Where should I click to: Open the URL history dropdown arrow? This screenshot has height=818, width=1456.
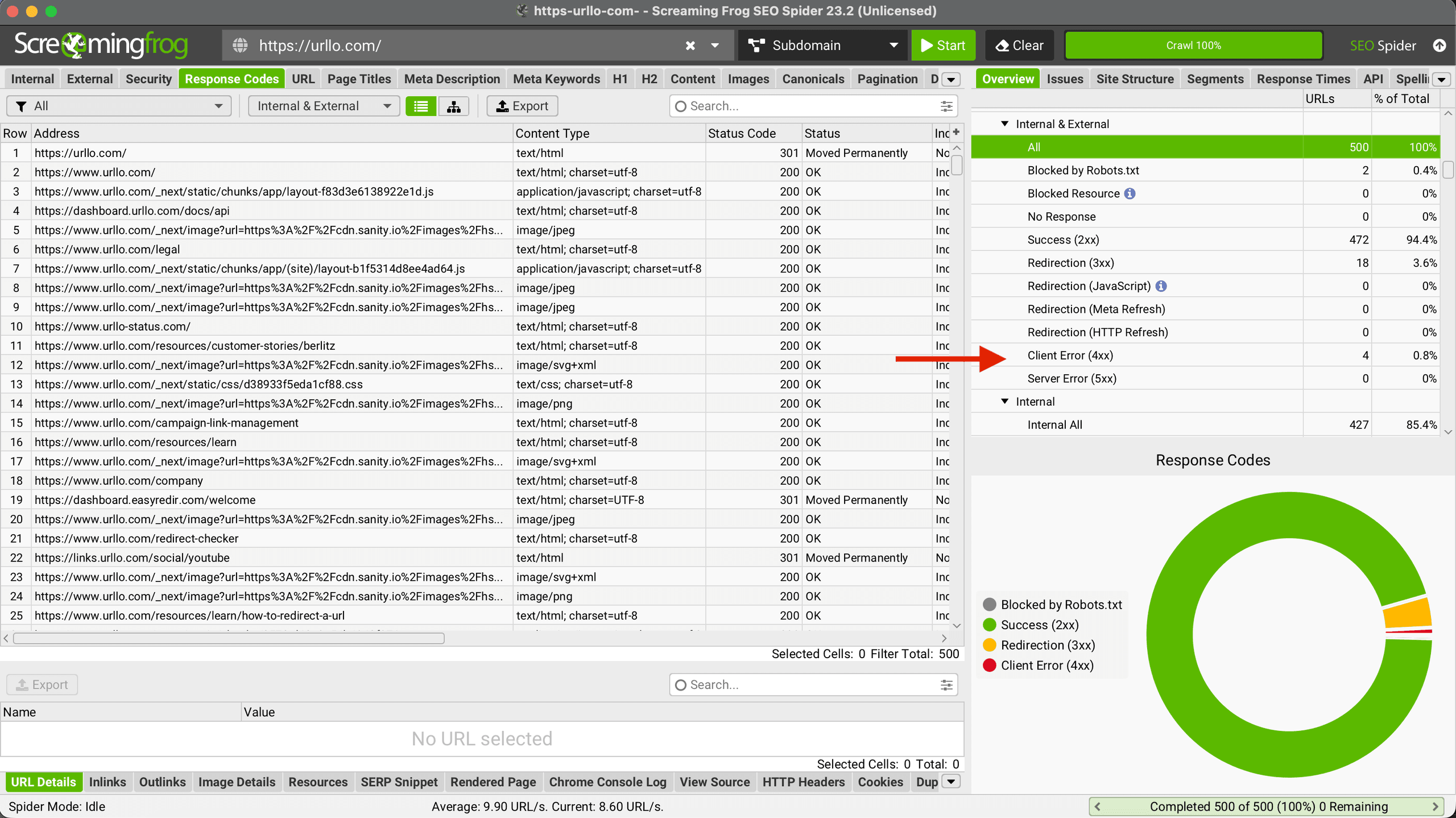tap(715, 46)
